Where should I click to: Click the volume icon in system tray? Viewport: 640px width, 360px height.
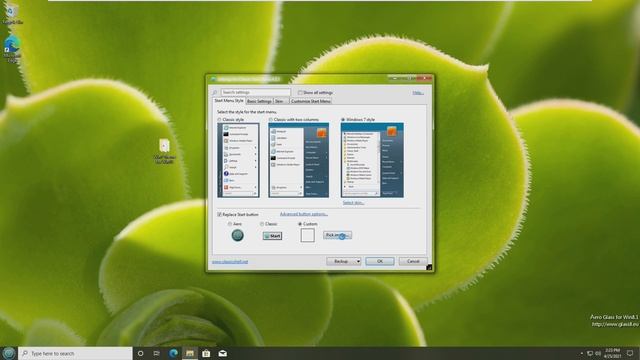pos(598,353)
